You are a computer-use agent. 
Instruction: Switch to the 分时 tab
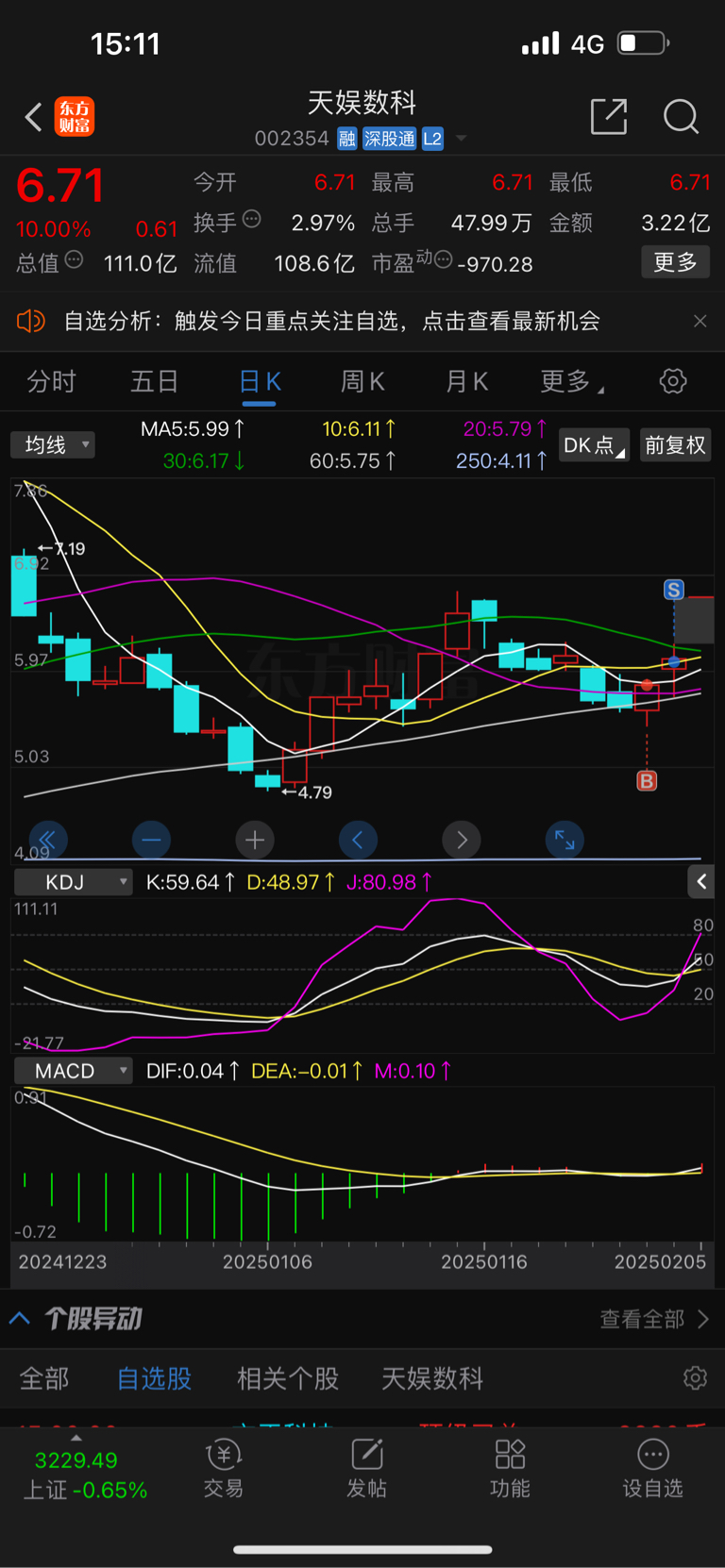(51, 381)
